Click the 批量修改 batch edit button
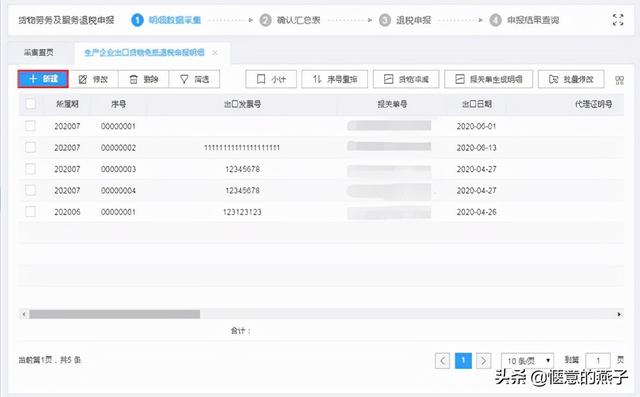 [x=571, y=79]
